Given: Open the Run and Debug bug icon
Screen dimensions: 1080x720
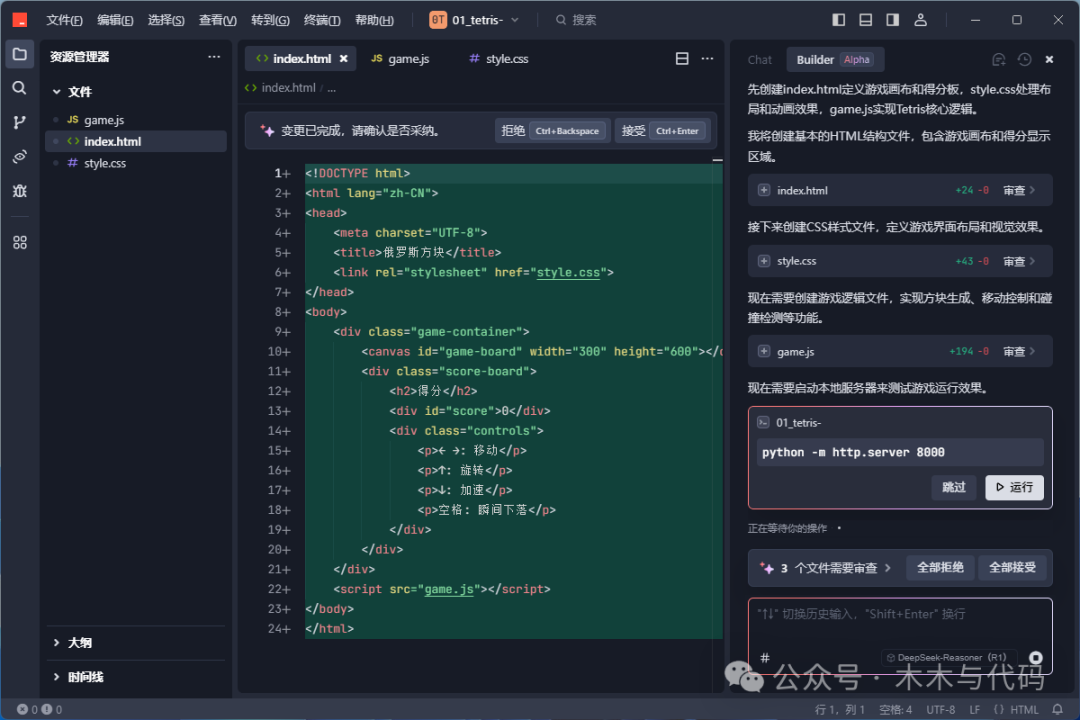Looking at the screenshot, I should pos(19,191).
